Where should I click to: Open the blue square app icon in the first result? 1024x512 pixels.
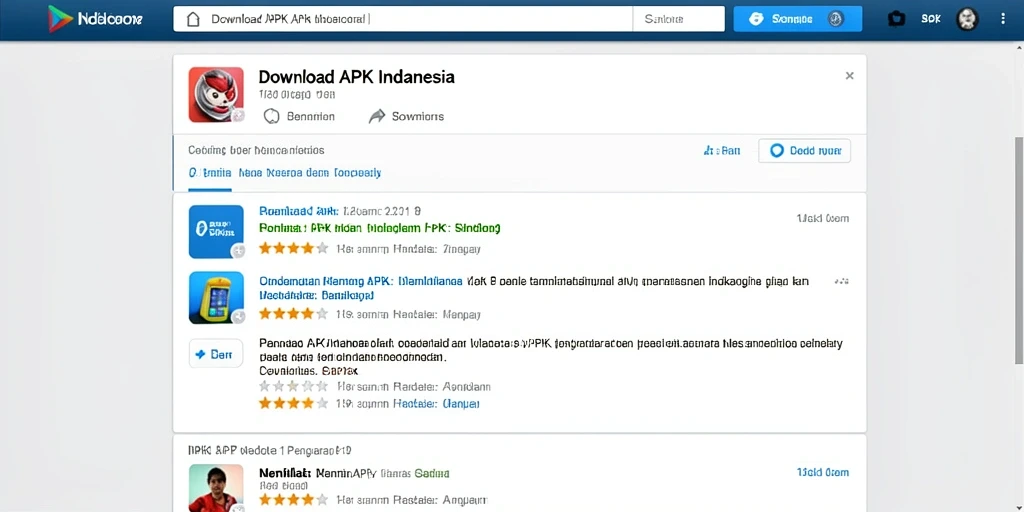tap(216, 232)
